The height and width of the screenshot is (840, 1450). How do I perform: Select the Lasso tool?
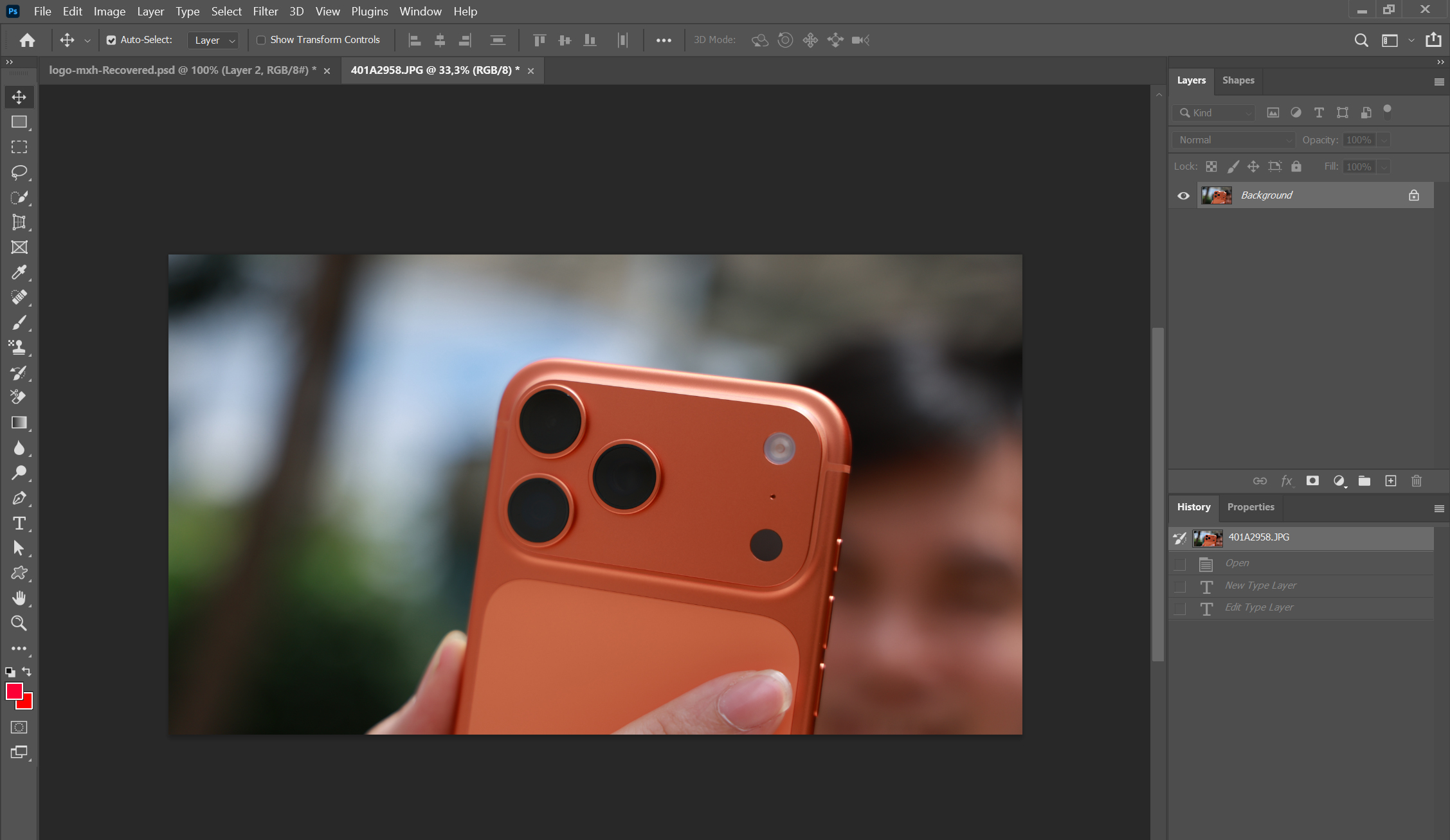[x=19, y=172]
